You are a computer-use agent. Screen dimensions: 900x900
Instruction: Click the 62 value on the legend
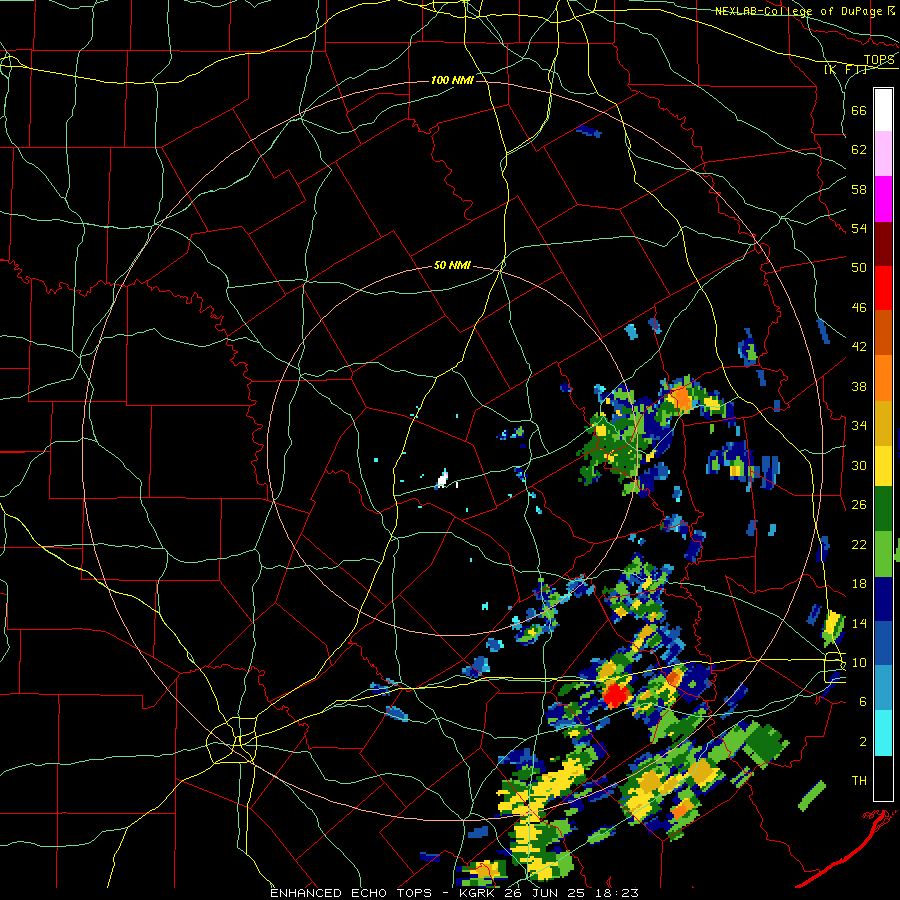pyautogui.click(x=859, y=150)
